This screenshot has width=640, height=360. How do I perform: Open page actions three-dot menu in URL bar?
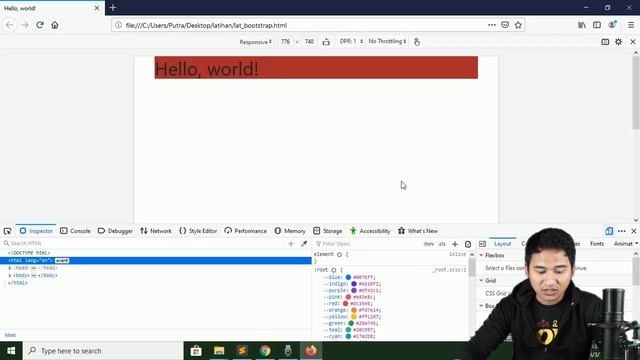(491, 25)
